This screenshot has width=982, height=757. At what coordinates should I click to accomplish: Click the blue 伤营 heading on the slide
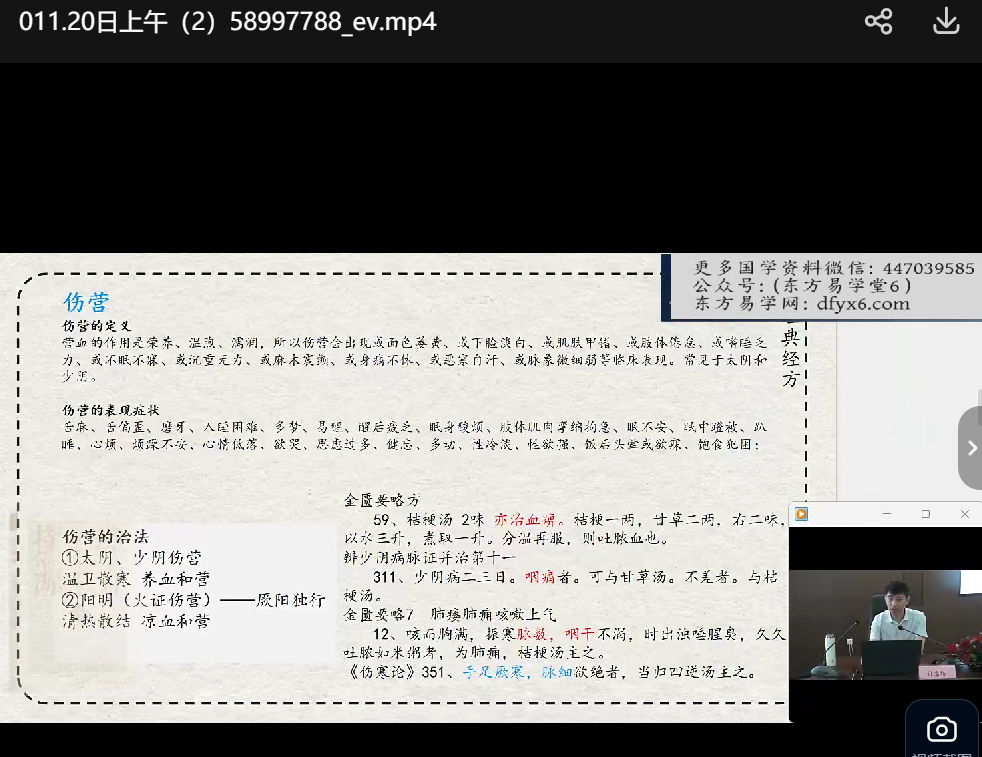[x=86, y=302]
